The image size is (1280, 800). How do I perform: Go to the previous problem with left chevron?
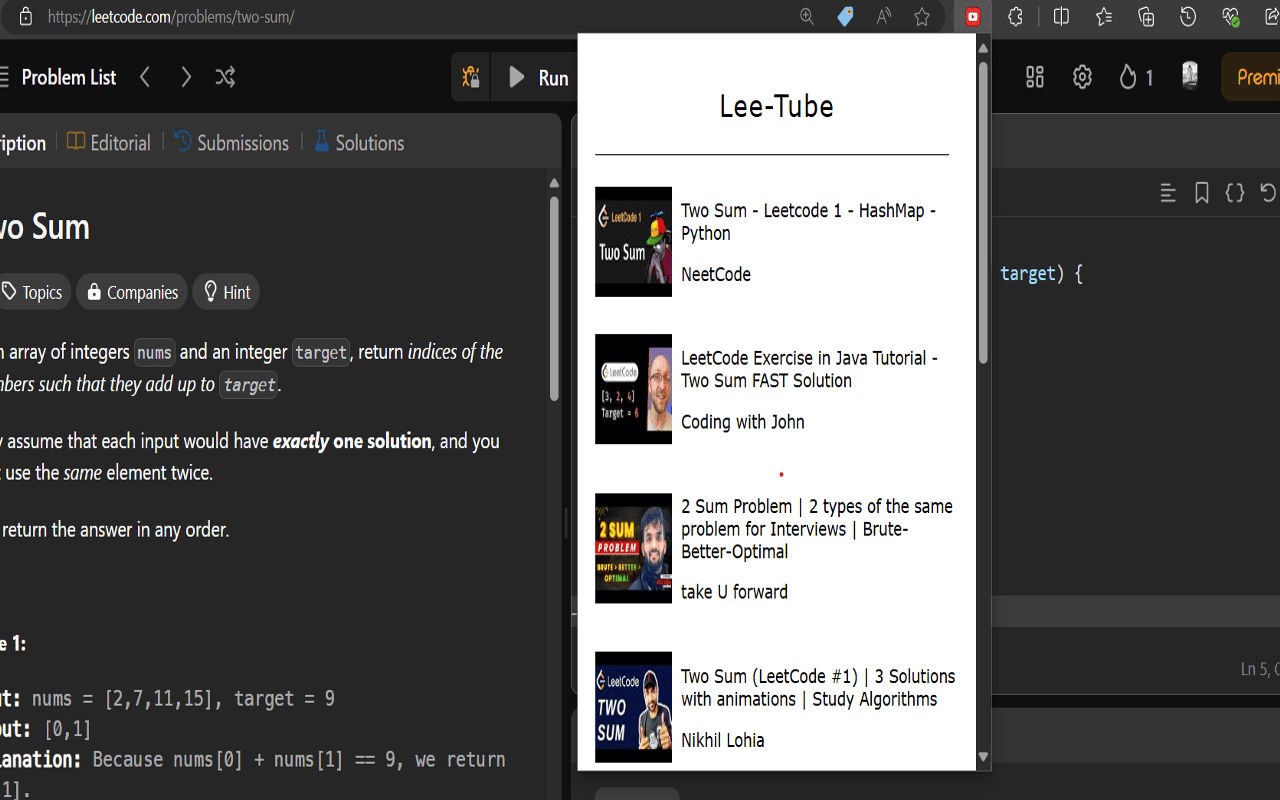[x=145, y=77]
